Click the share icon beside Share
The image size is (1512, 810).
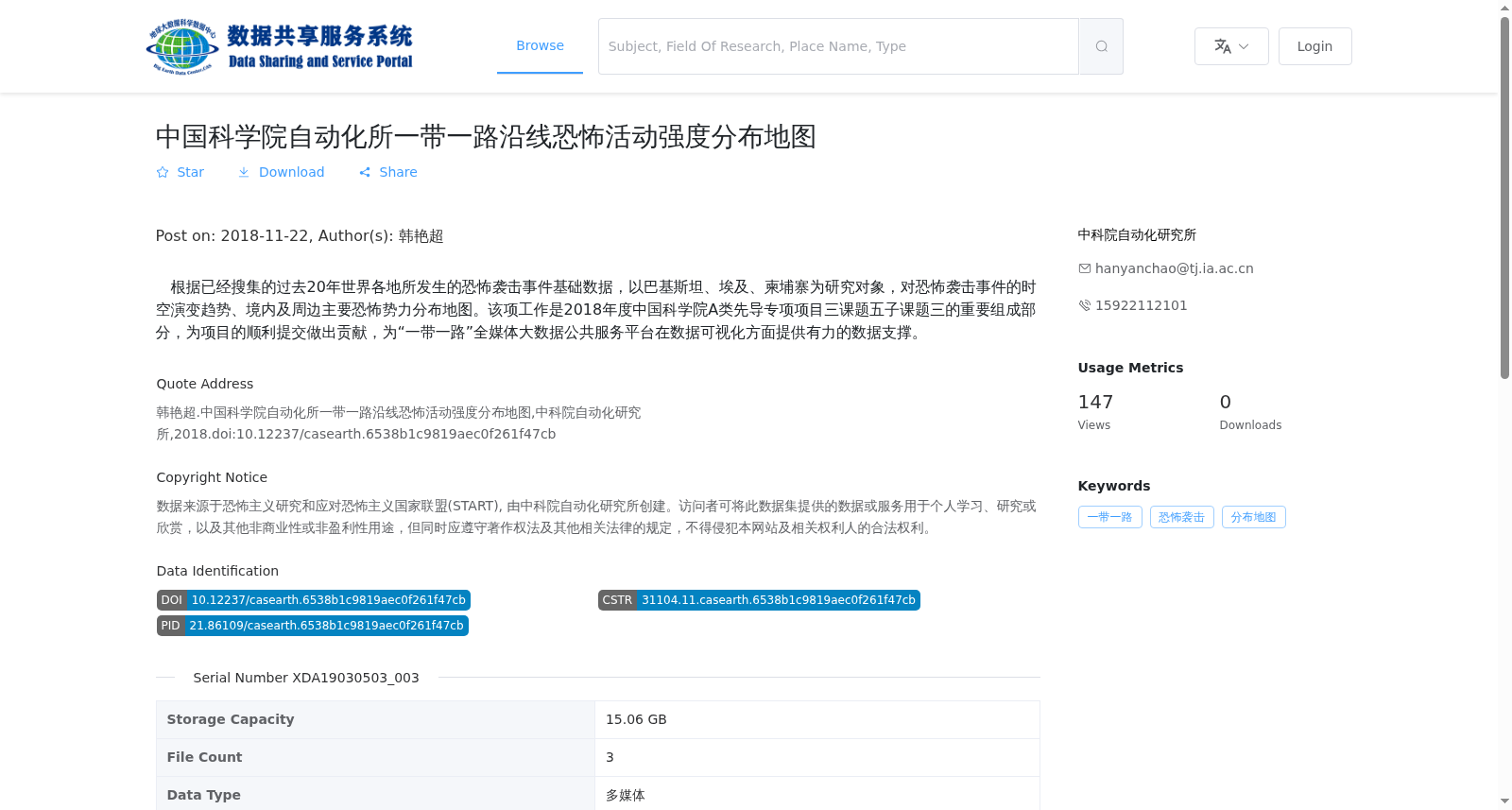365,172
